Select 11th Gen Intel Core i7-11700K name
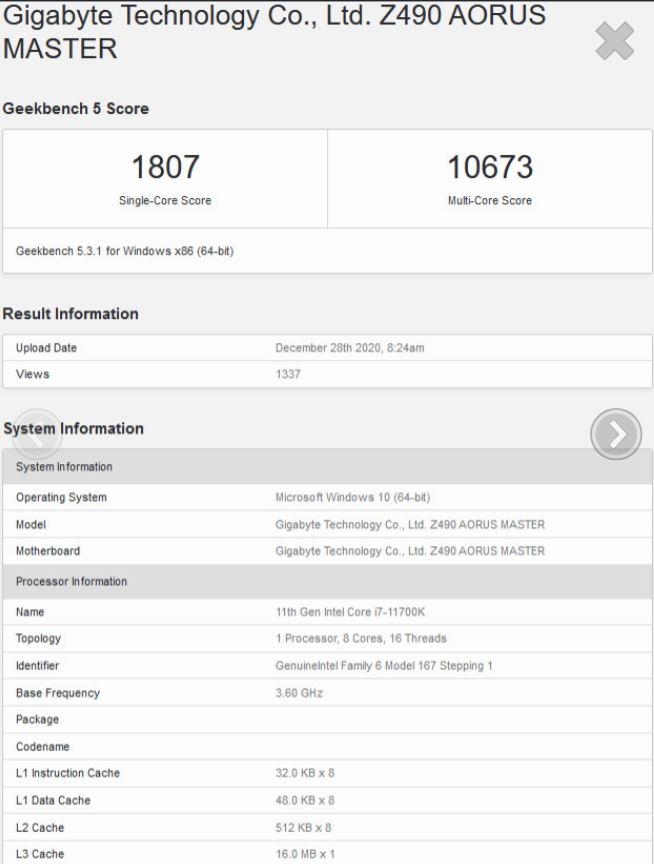The width and height of the screenshot is (654, 864). [350, 612]
